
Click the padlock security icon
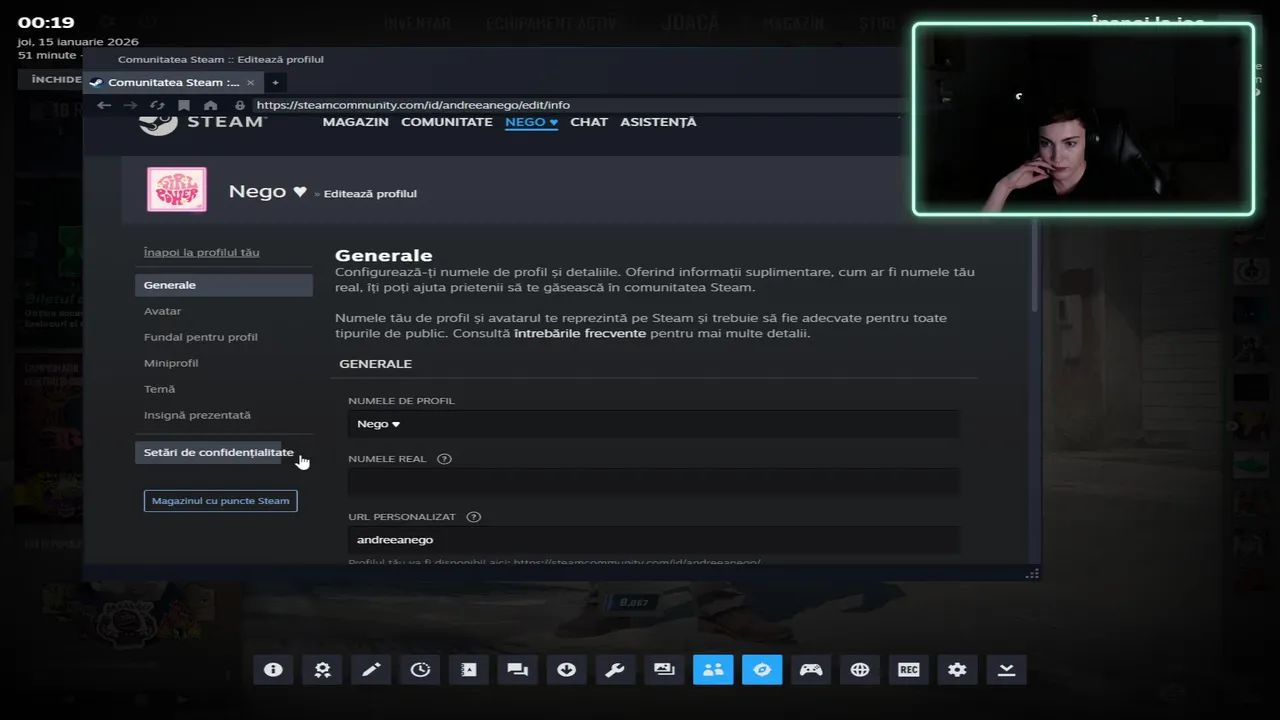(239, 105)
